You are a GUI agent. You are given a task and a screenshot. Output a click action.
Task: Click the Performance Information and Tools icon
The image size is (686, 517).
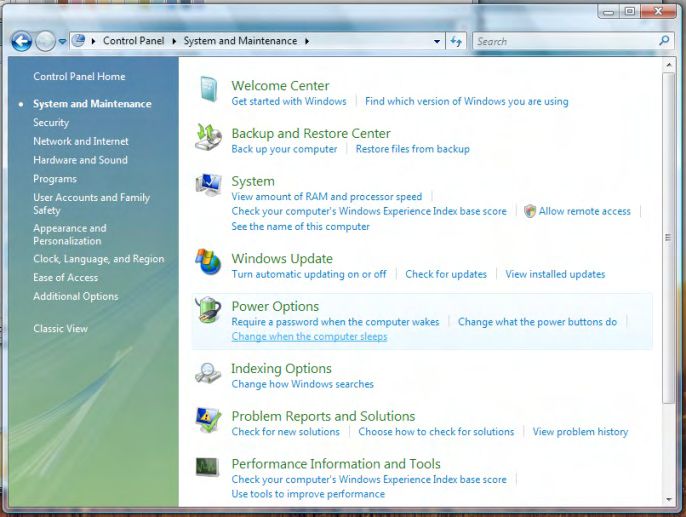(207, 467)
